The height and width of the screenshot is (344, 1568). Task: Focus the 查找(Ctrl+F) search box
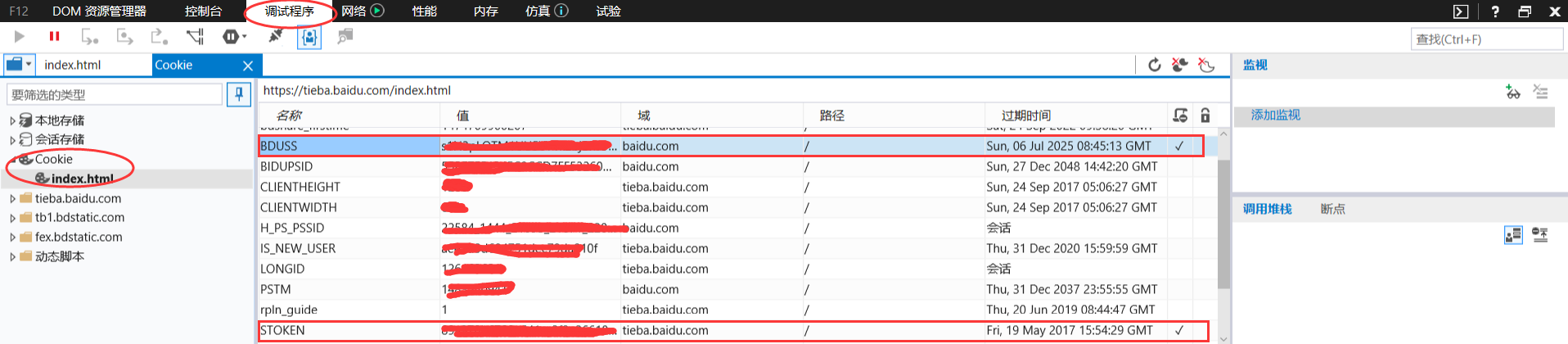(1486, 38)
